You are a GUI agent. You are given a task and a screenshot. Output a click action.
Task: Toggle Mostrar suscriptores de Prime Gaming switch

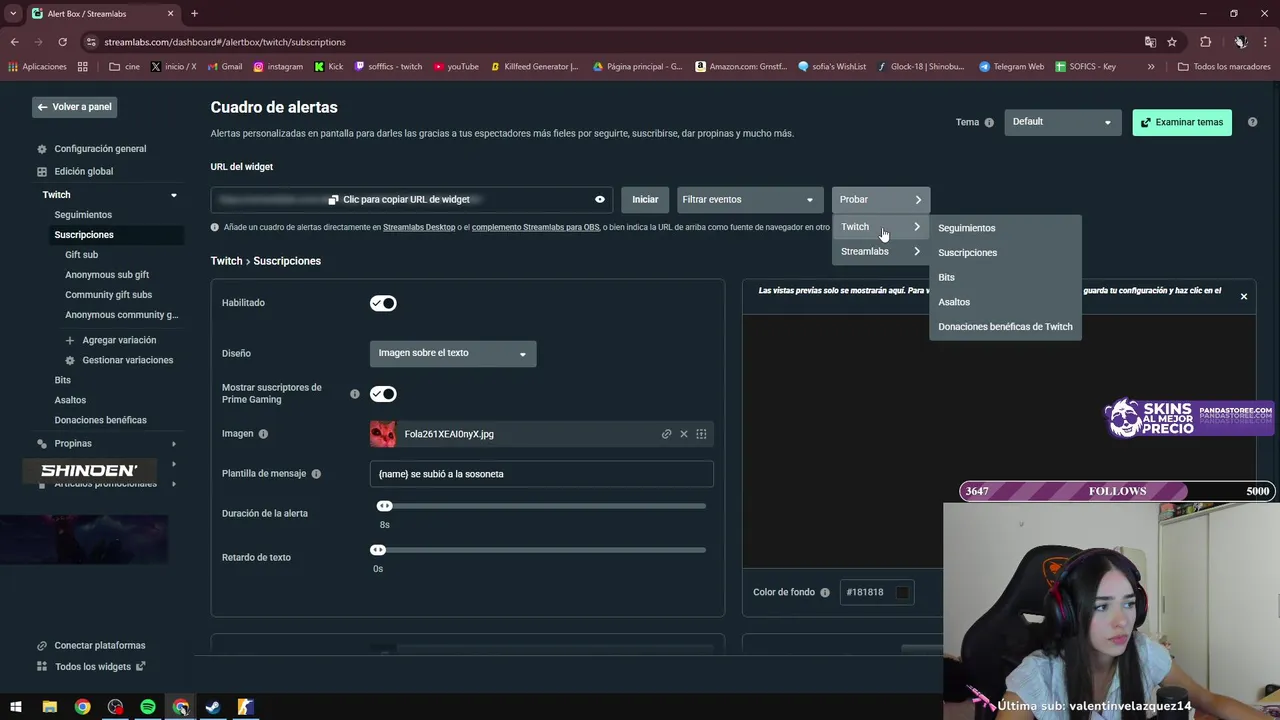point(383,394)
